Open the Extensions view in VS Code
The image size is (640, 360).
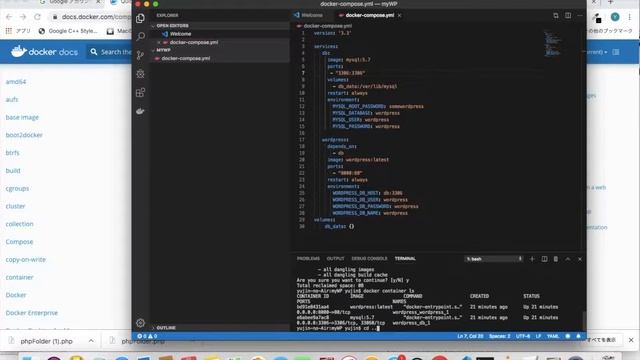tap(140, 93)
